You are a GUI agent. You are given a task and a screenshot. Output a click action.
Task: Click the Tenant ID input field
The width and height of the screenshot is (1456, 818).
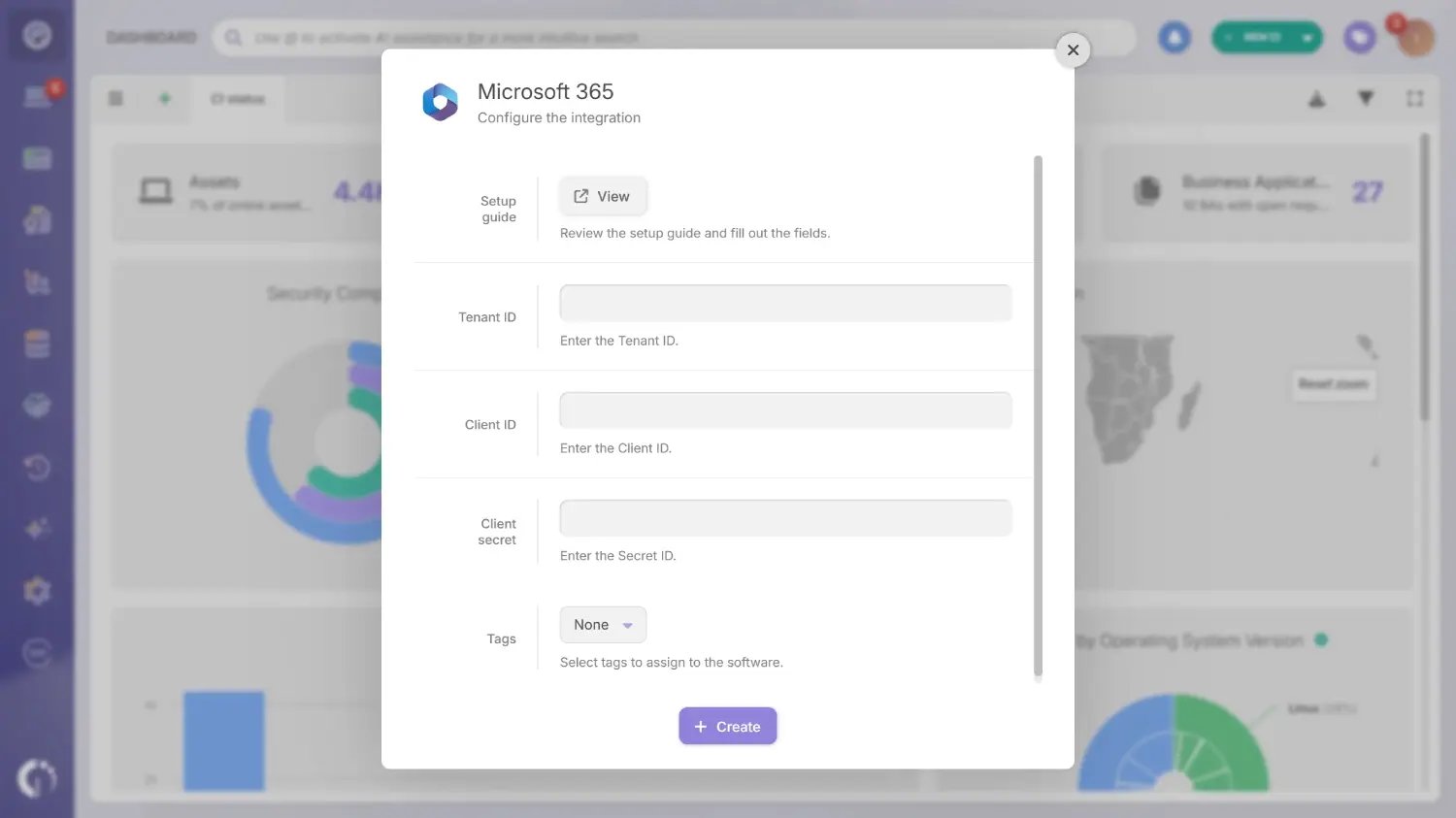point(785,303)
